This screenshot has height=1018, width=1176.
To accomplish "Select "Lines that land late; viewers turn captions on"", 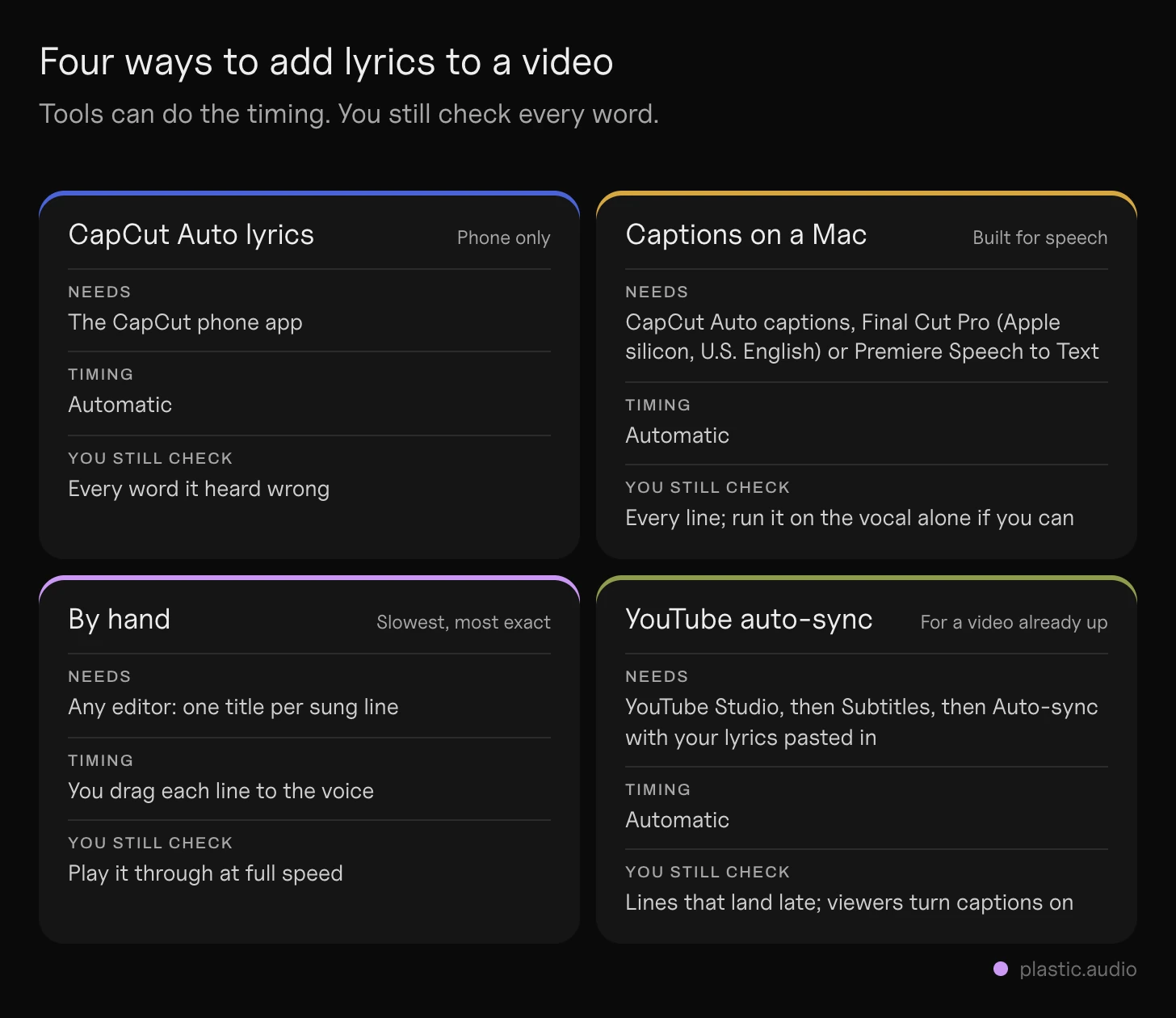I will click(850, 902).
